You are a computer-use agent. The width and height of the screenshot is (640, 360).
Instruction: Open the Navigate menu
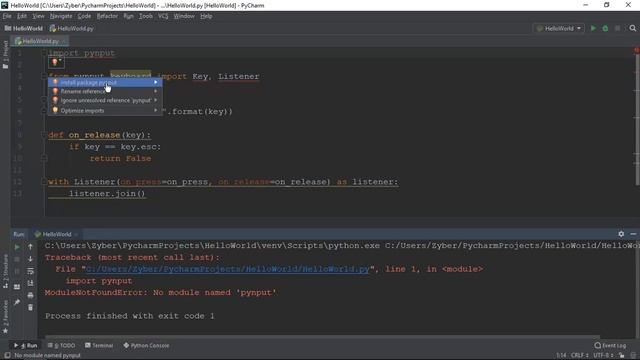pos(61,16)
